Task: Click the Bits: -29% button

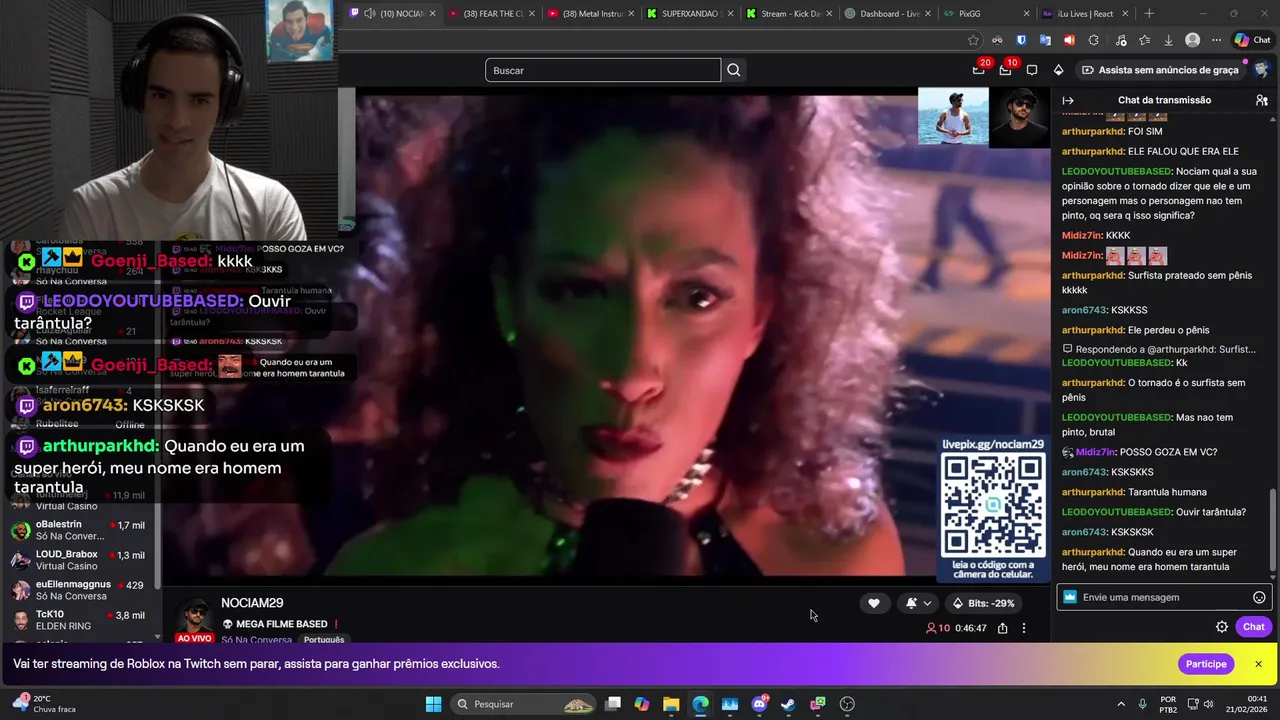Action: (x=983, y=603)
